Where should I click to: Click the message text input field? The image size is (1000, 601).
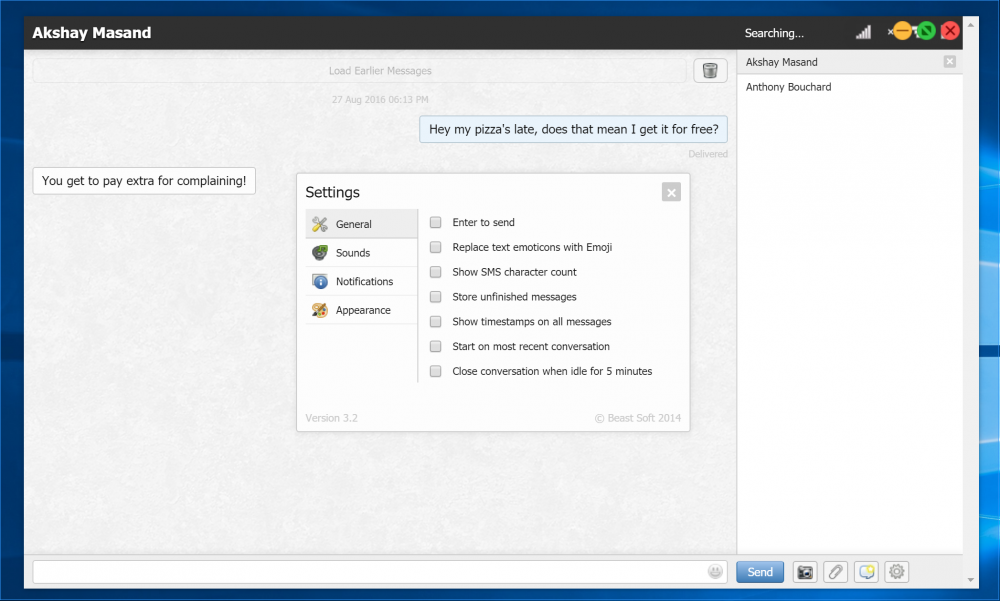click(x=370, y=572)
